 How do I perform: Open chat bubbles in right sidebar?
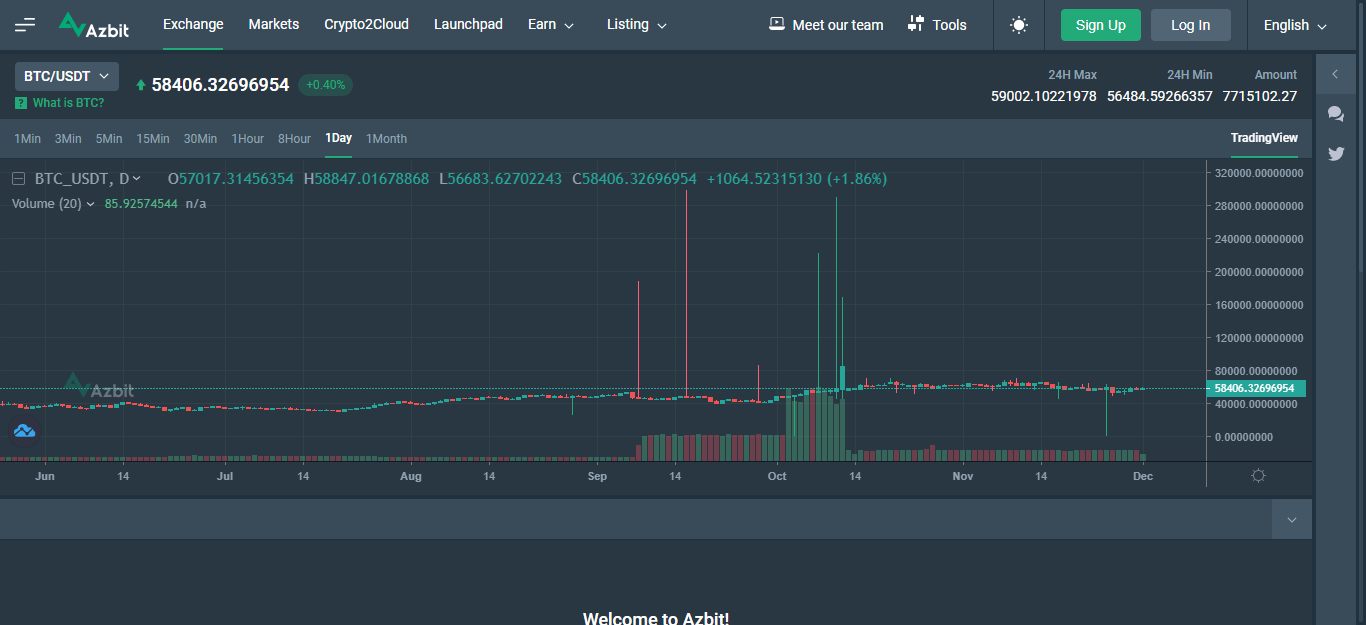click(x=1336, y=114)
